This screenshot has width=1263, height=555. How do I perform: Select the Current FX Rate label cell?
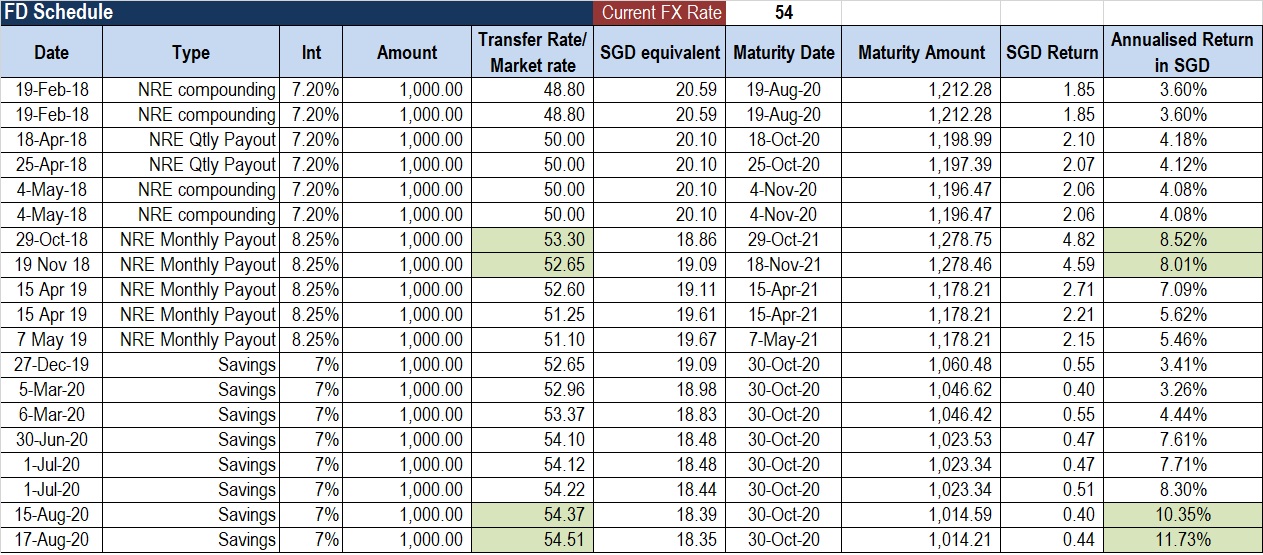(x=659, y=13)
